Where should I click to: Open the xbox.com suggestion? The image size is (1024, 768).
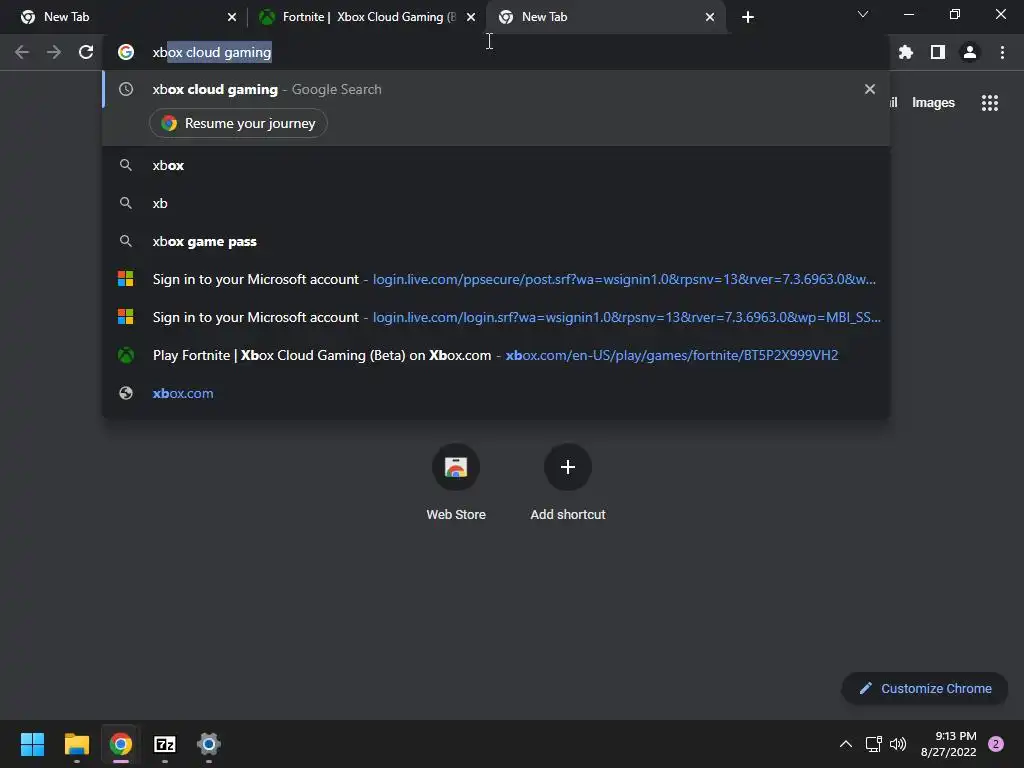click(x=496, y=393)
